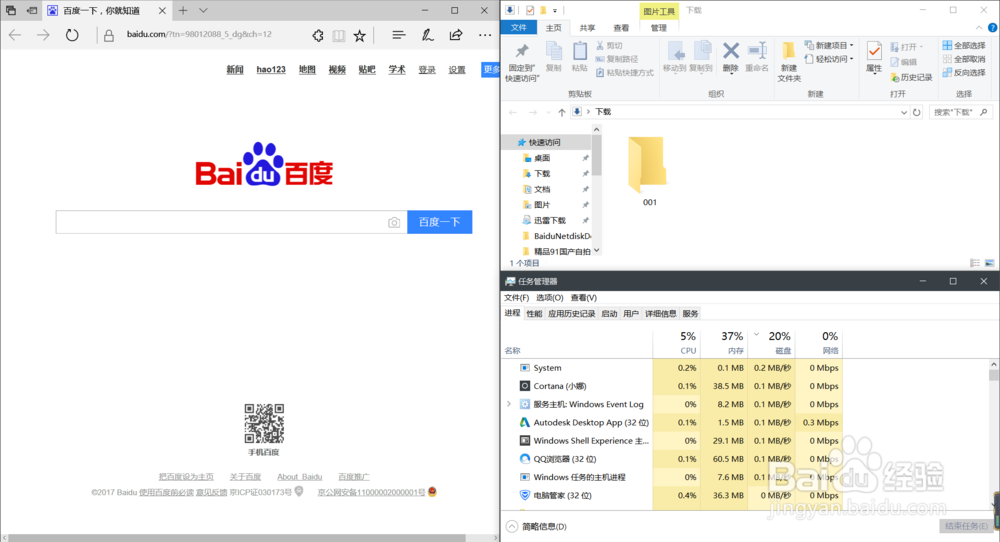The width and height of the screenshot is (1000, 542).
Task: Expand the New item (新建项目) dropdown
Action: click(x=829, y=45)
